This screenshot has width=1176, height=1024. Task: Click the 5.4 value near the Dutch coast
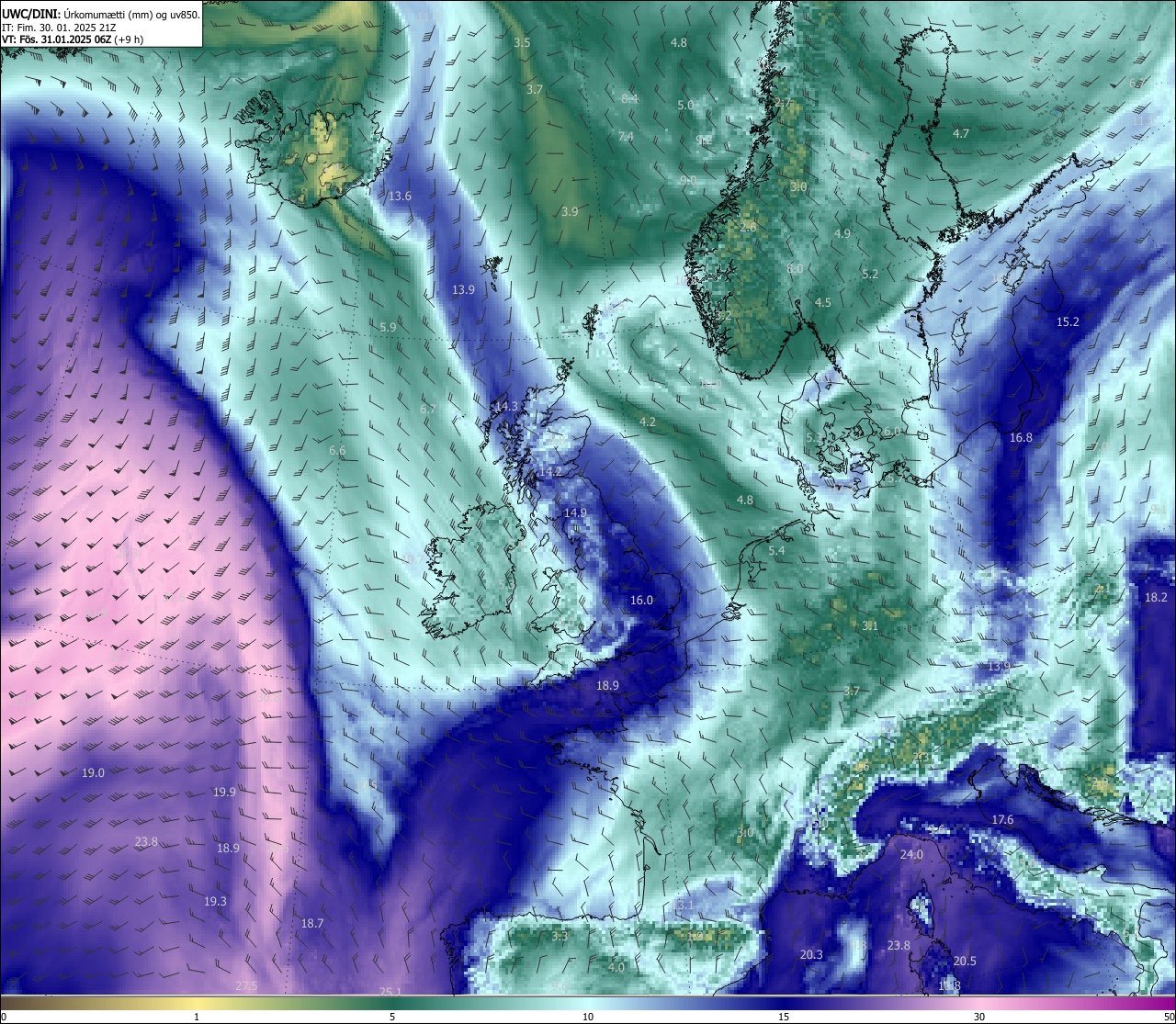(776, 551)
